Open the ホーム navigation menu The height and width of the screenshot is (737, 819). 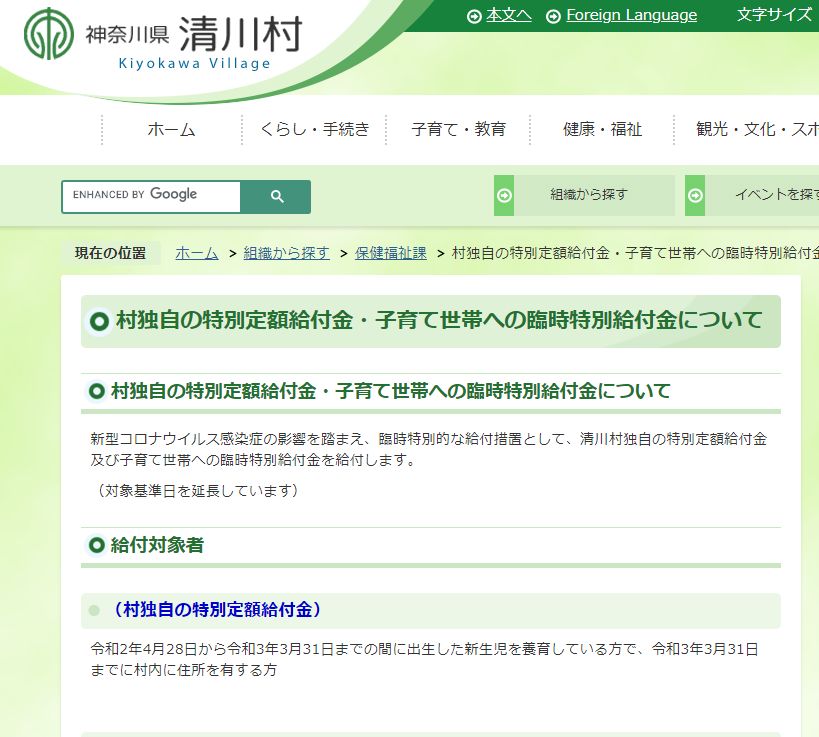171,129
